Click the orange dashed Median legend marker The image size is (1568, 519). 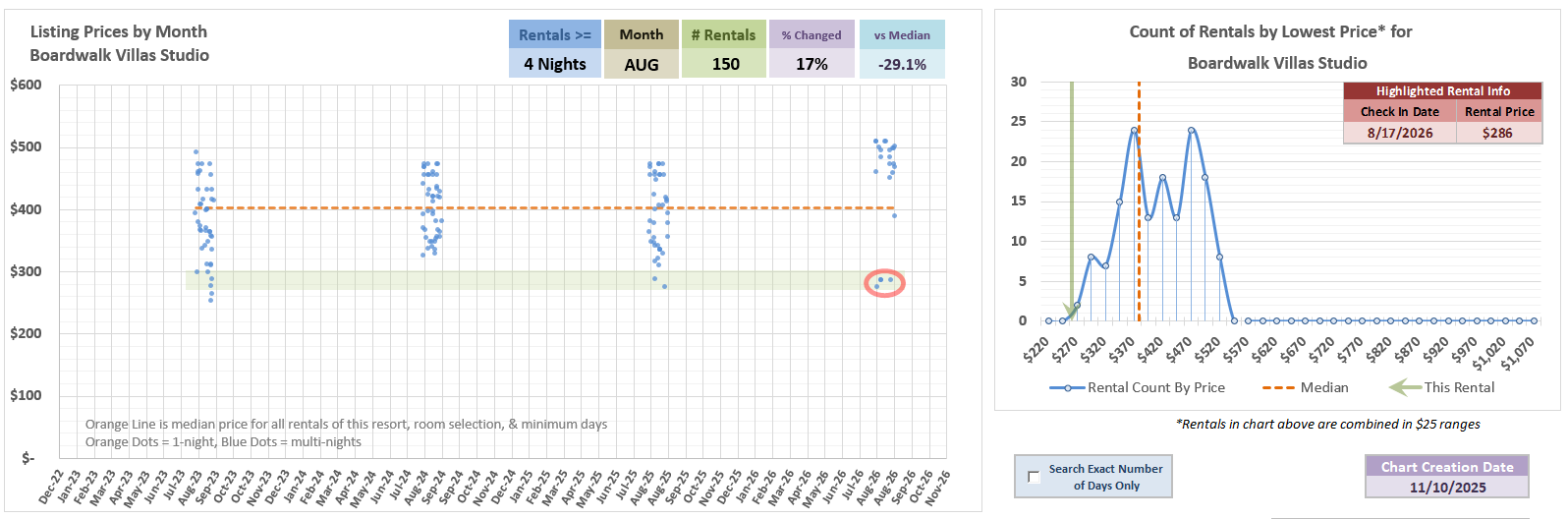tap(1277, 388)
